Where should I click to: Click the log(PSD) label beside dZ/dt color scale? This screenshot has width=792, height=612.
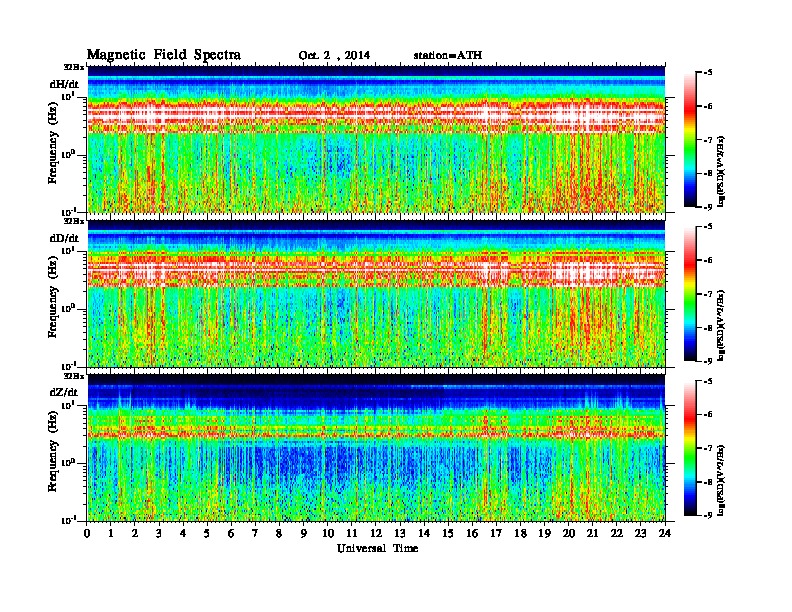(721, 480)
